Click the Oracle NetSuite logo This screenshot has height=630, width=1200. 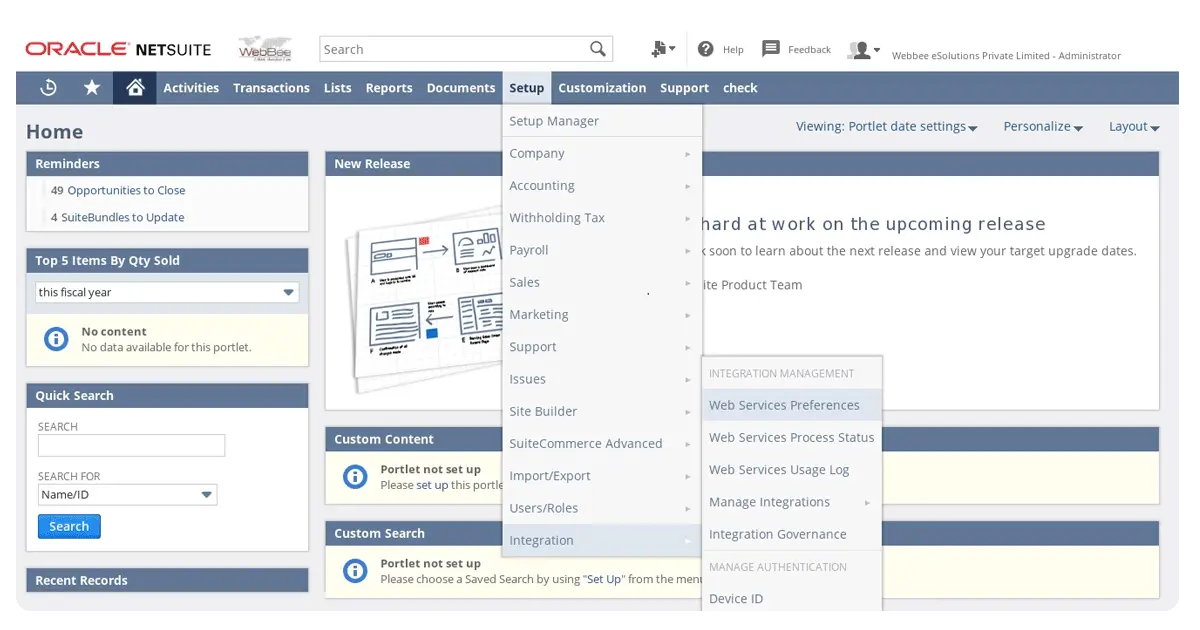pos(119,47)
